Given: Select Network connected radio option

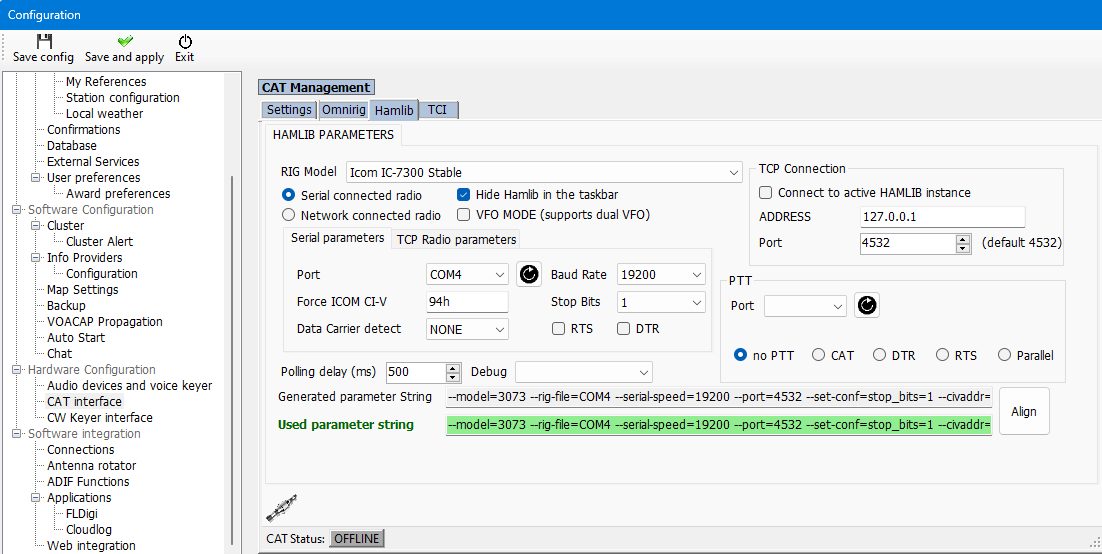Looking at the screenshot, I should [288, 215].
